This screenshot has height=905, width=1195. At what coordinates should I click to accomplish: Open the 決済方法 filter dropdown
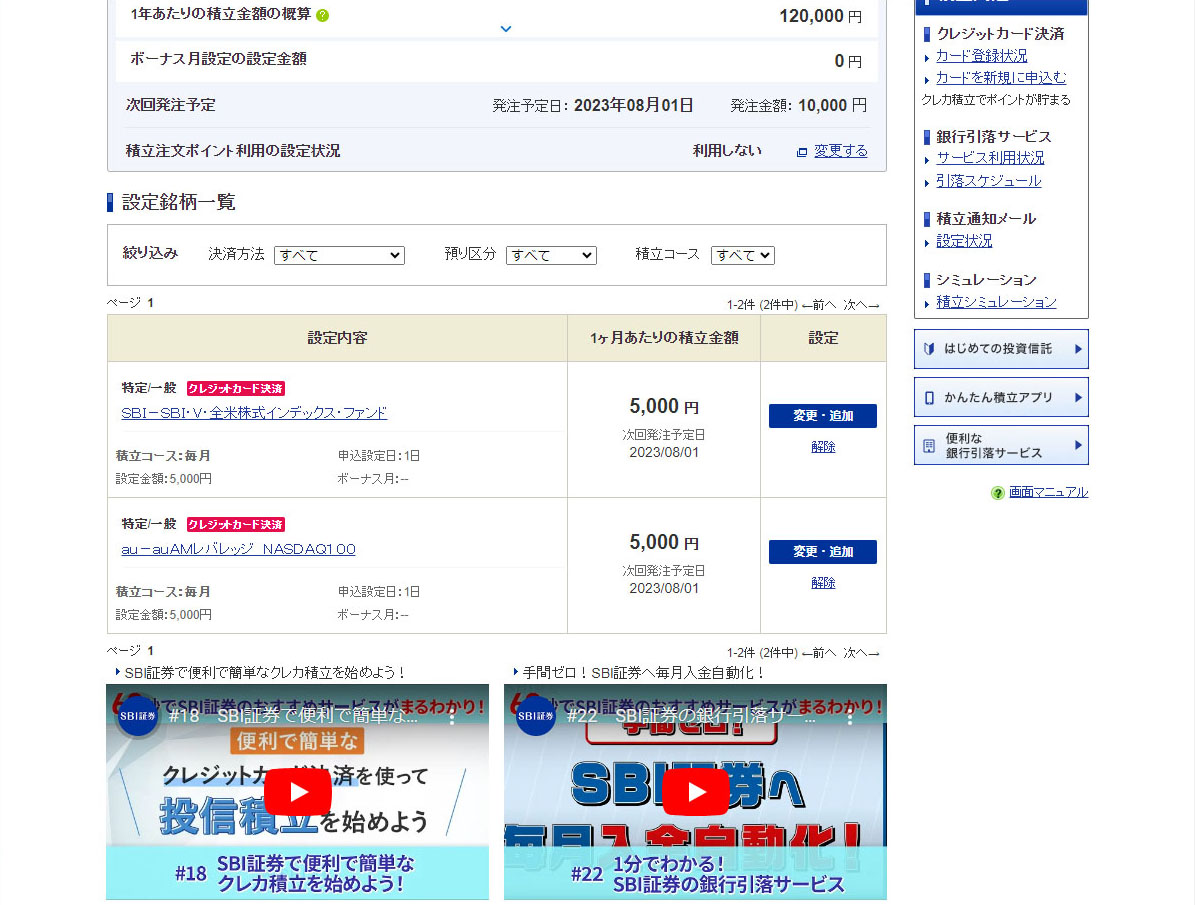339,255
